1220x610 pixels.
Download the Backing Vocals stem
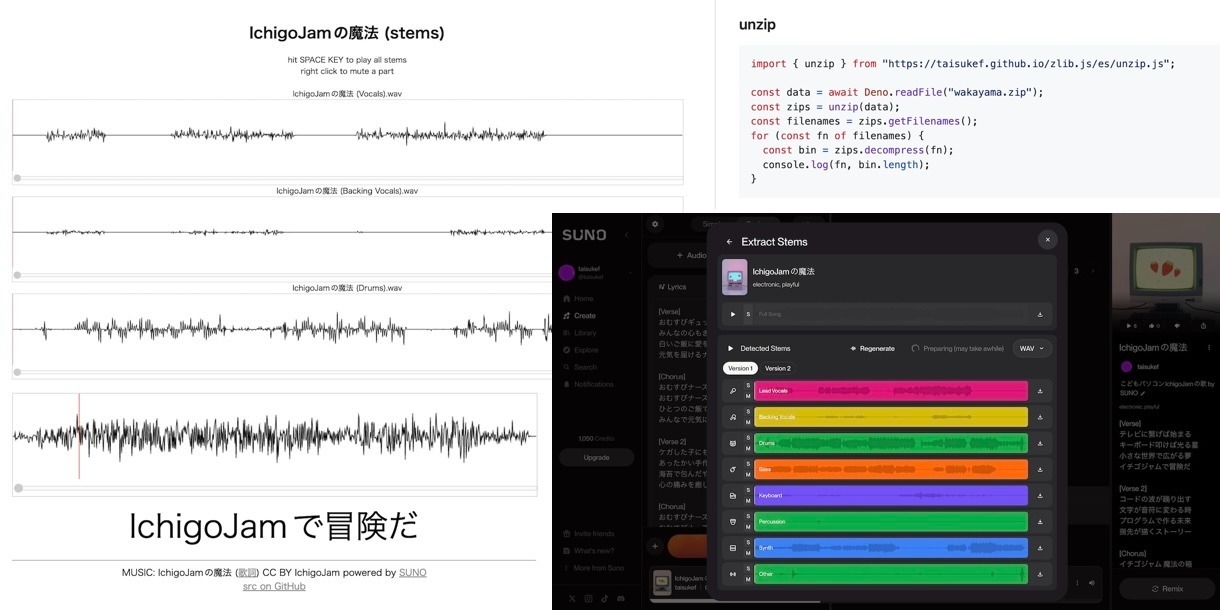[x=1041, y=417]
